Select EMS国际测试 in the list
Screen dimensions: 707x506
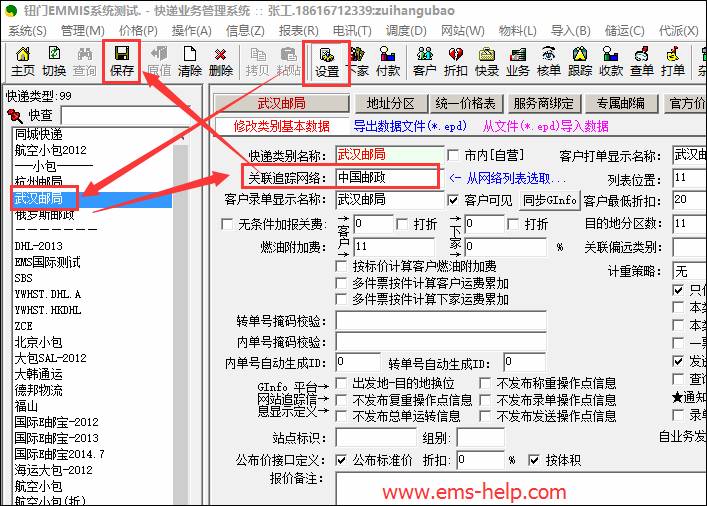[47, 262]
